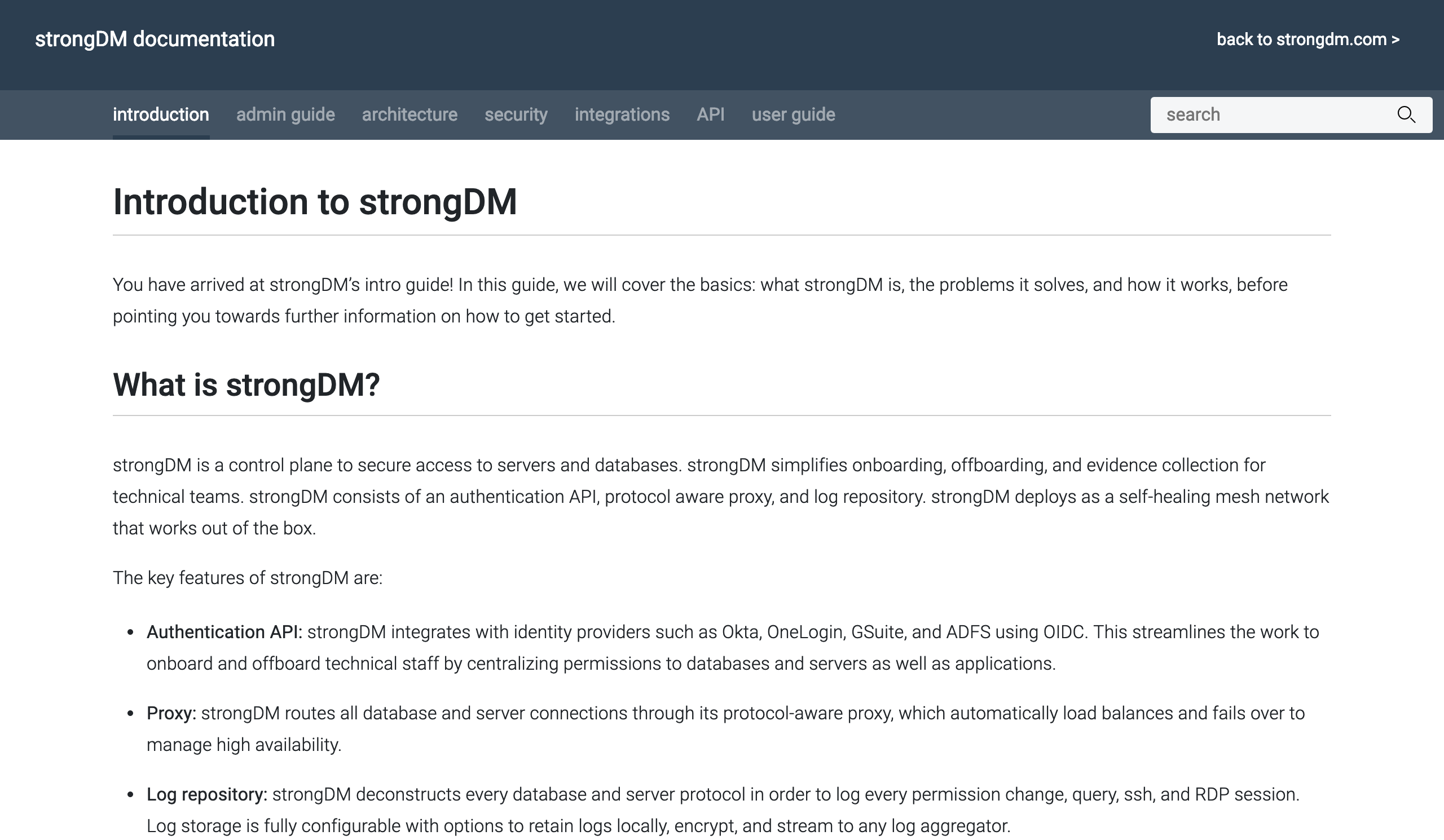The height and width of the screenshot is (840, 1444).
Task: Click the bold Authentication API label
Action: [224, 632]
